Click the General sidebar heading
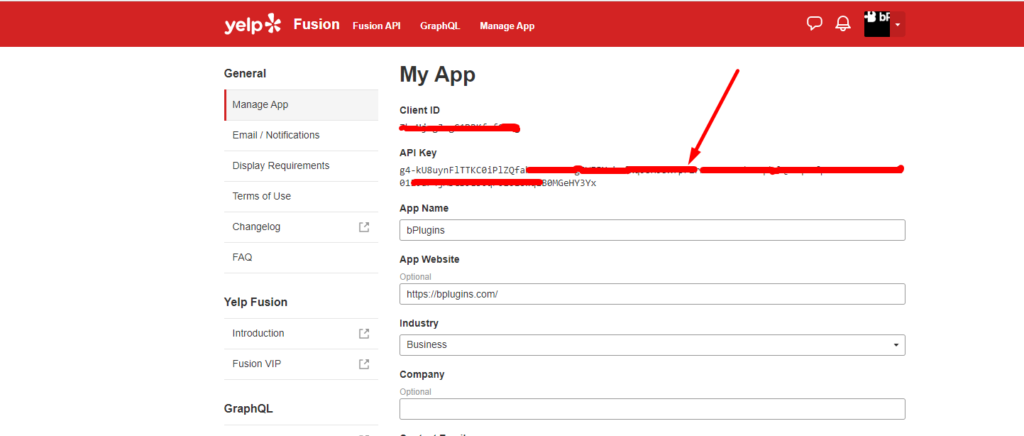This screenshot has height=436, width=1024. [x=245, y=74]
